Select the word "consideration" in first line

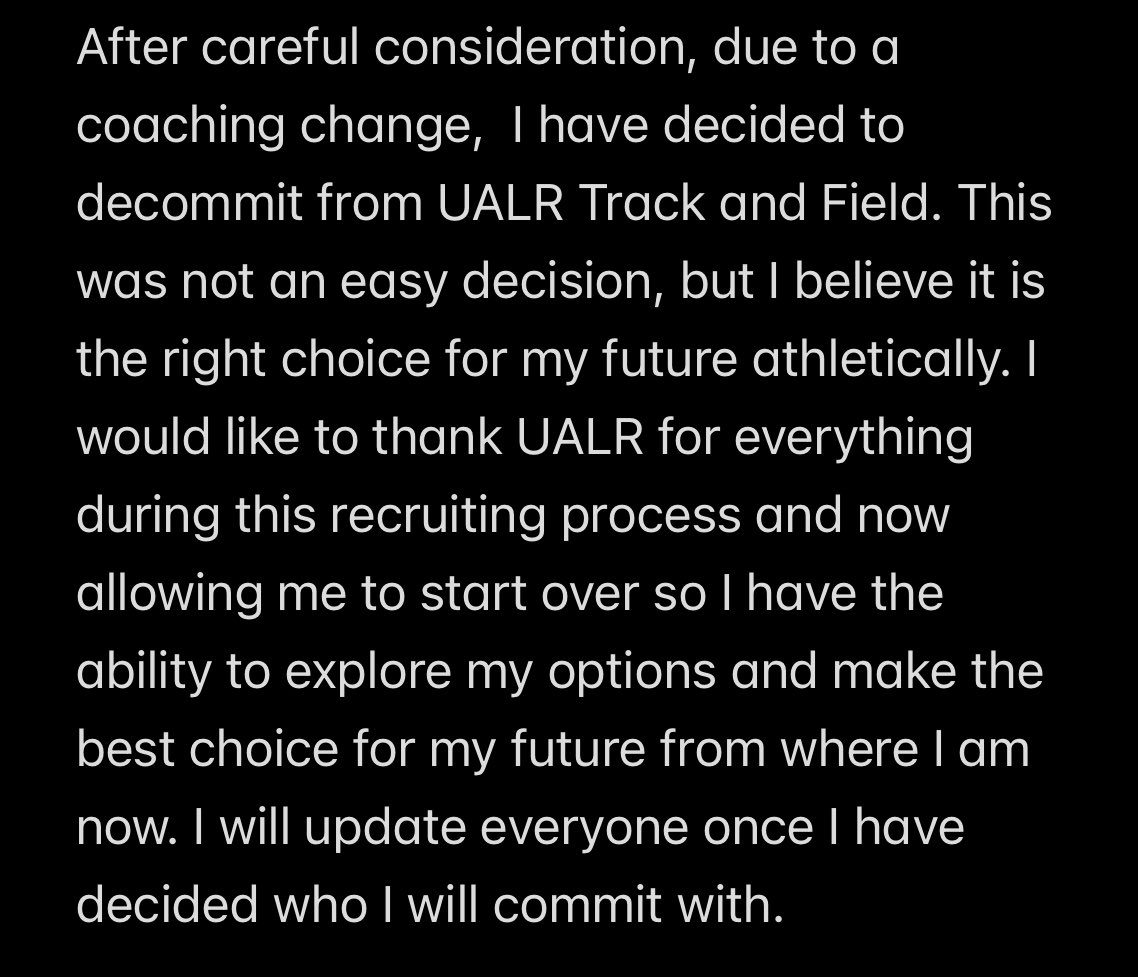click(530, 47)
